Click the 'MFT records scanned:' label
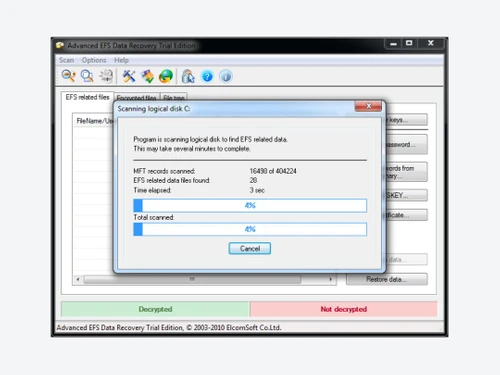500x375 pixels. coord(164,171)
